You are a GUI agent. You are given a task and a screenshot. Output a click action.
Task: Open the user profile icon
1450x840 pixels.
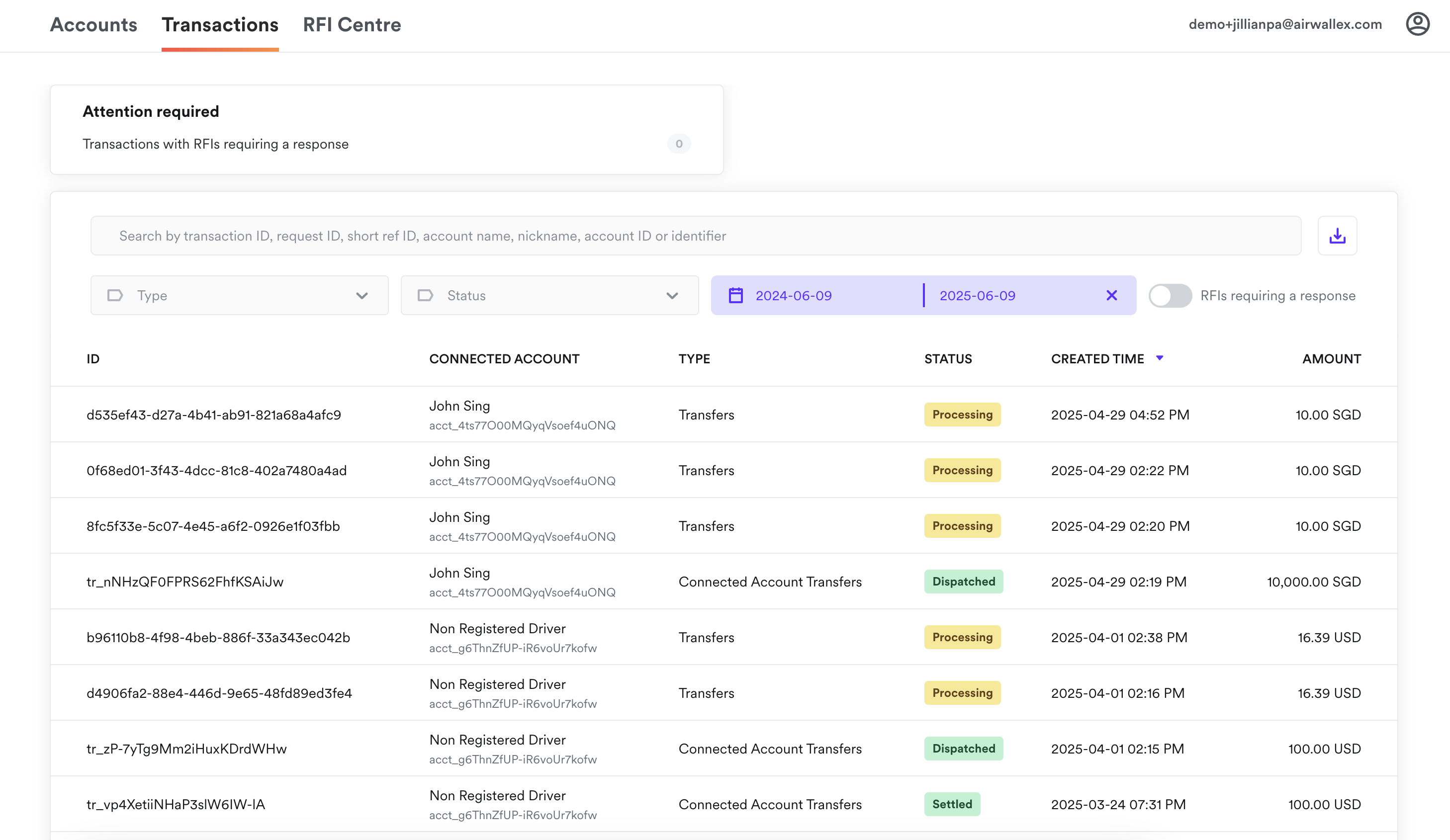click(x=1417, y=24)
